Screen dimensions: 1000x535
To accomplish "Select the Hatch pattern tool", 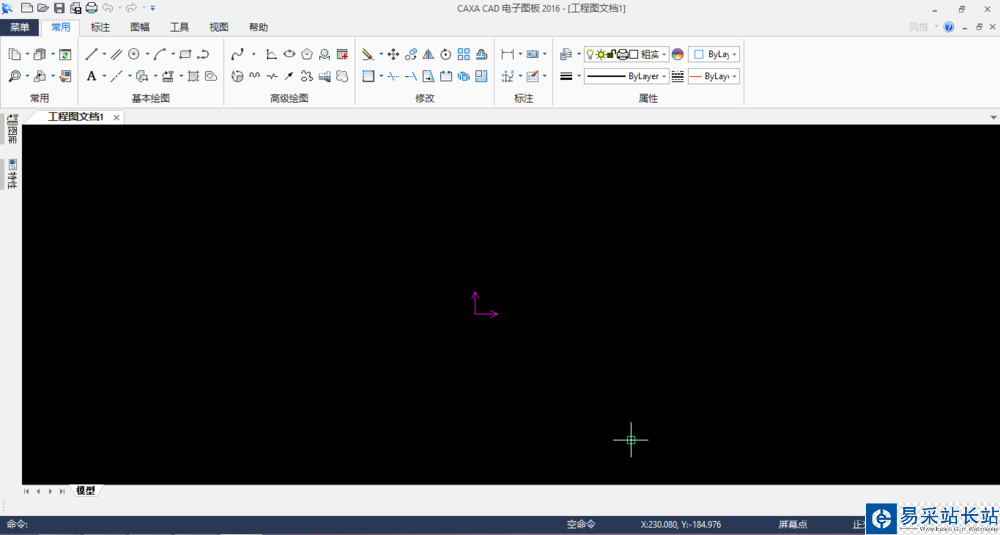I will coord(194,76).
